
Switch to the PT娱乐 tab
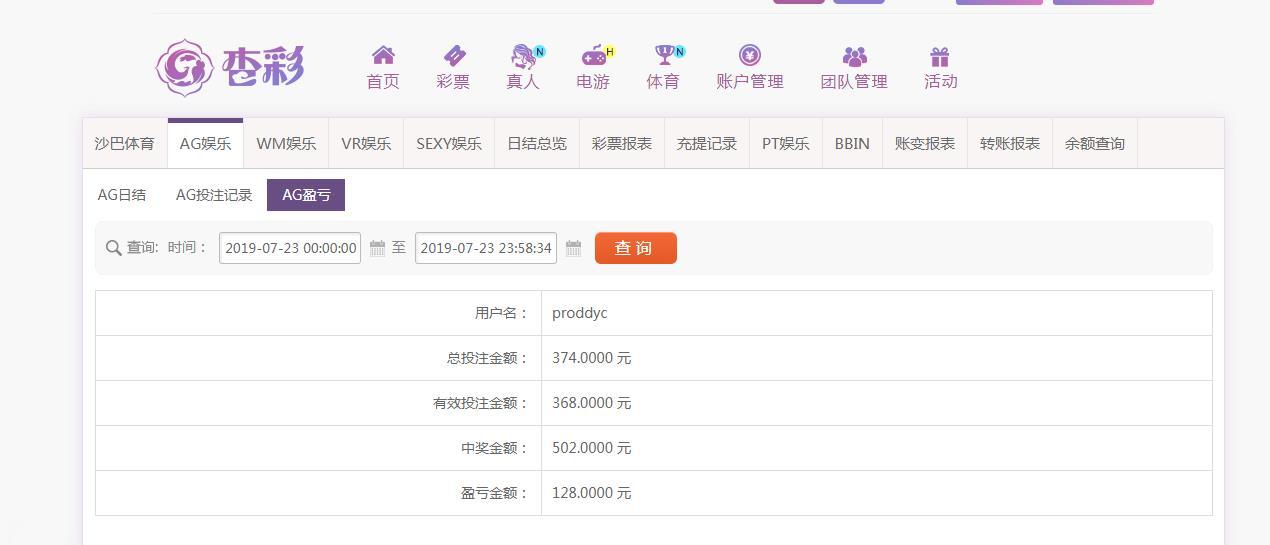click(786, 143)
